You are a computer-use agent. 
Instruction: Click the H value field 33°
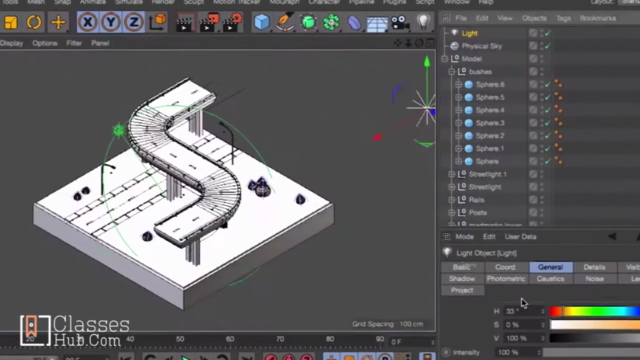[524, 311]
